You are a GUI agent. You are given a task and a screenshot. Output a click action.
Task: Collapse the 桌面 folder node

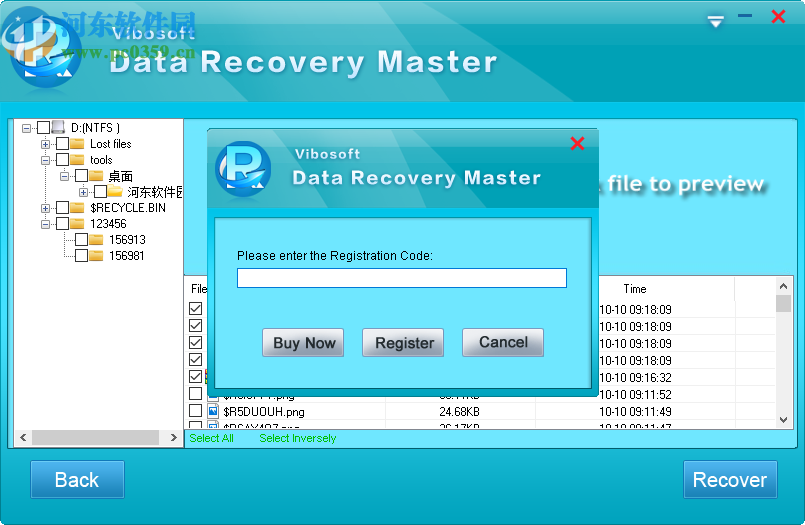(64, 177)
